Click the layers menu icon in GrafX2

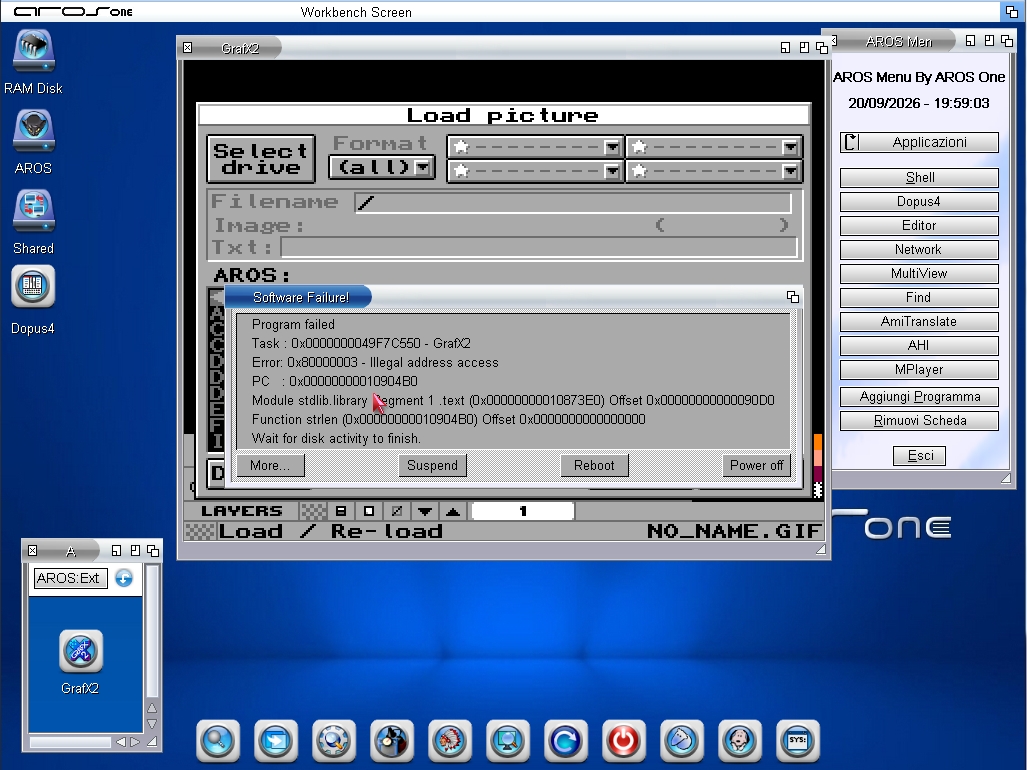click(341, 511)
